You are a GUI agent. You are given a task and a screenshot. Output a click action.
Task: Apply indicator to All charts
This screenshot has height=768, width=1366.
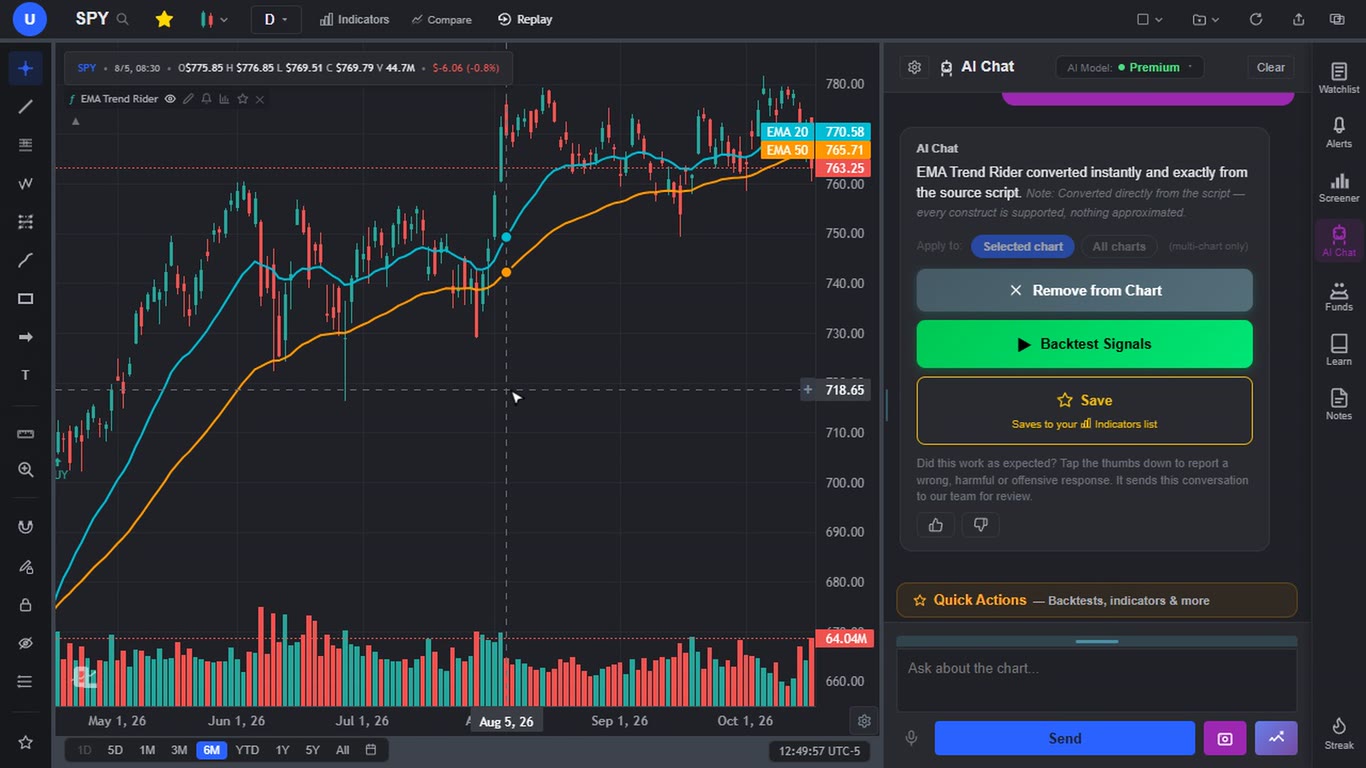1119,246
